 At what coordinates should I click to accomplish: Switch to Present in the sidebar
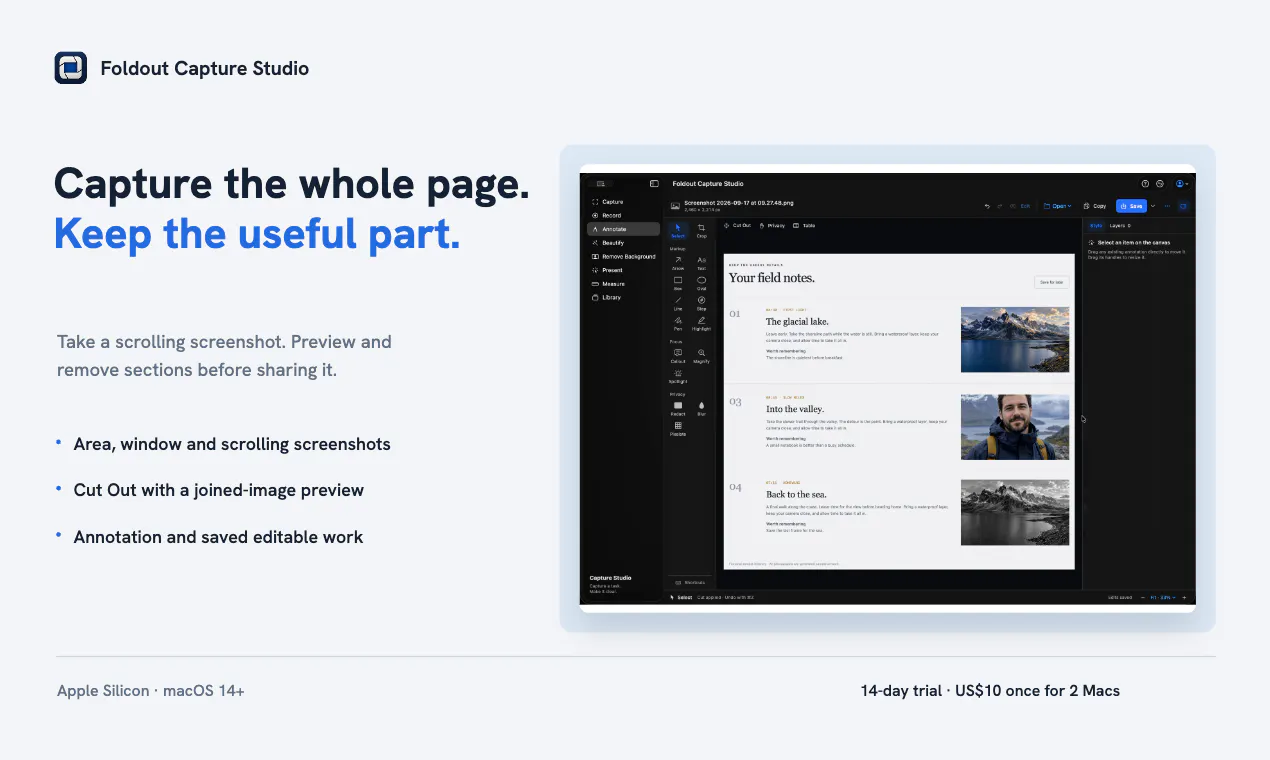click(623, 270)
